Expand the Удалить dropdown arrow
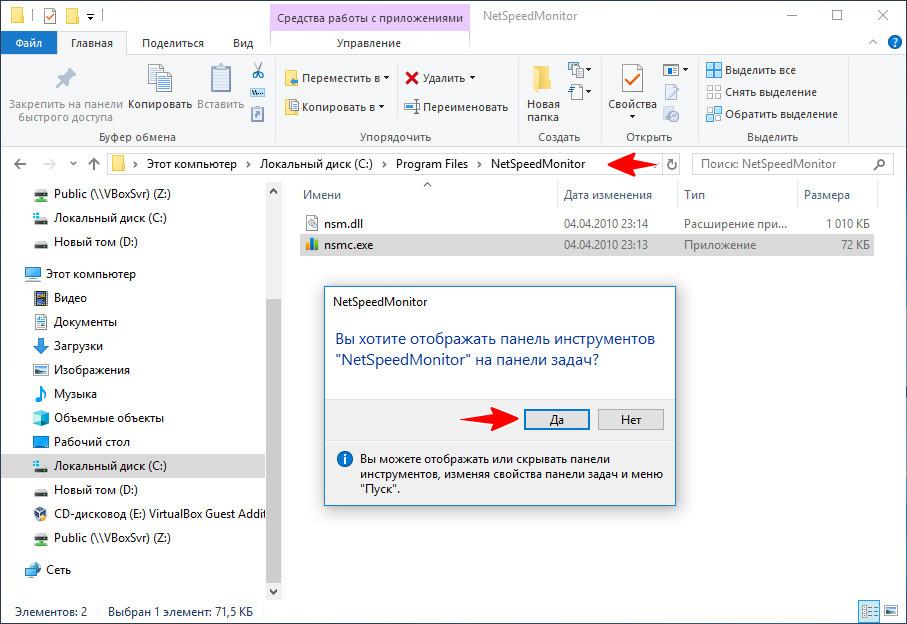This screenshot has width=907, height=624. pos(473,77)
